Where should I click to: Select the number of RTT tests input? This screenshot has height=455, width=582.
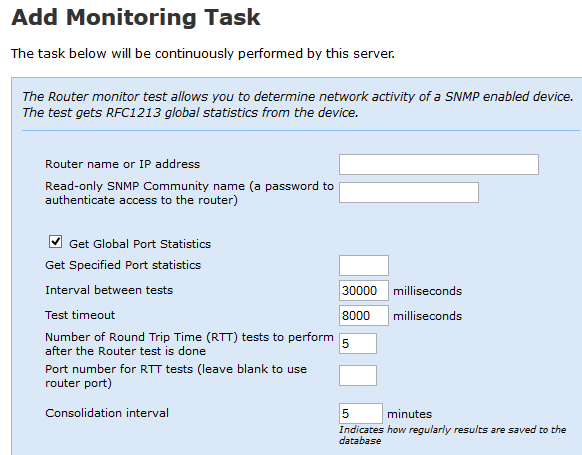pyautogui.click(x=358, y=343)
